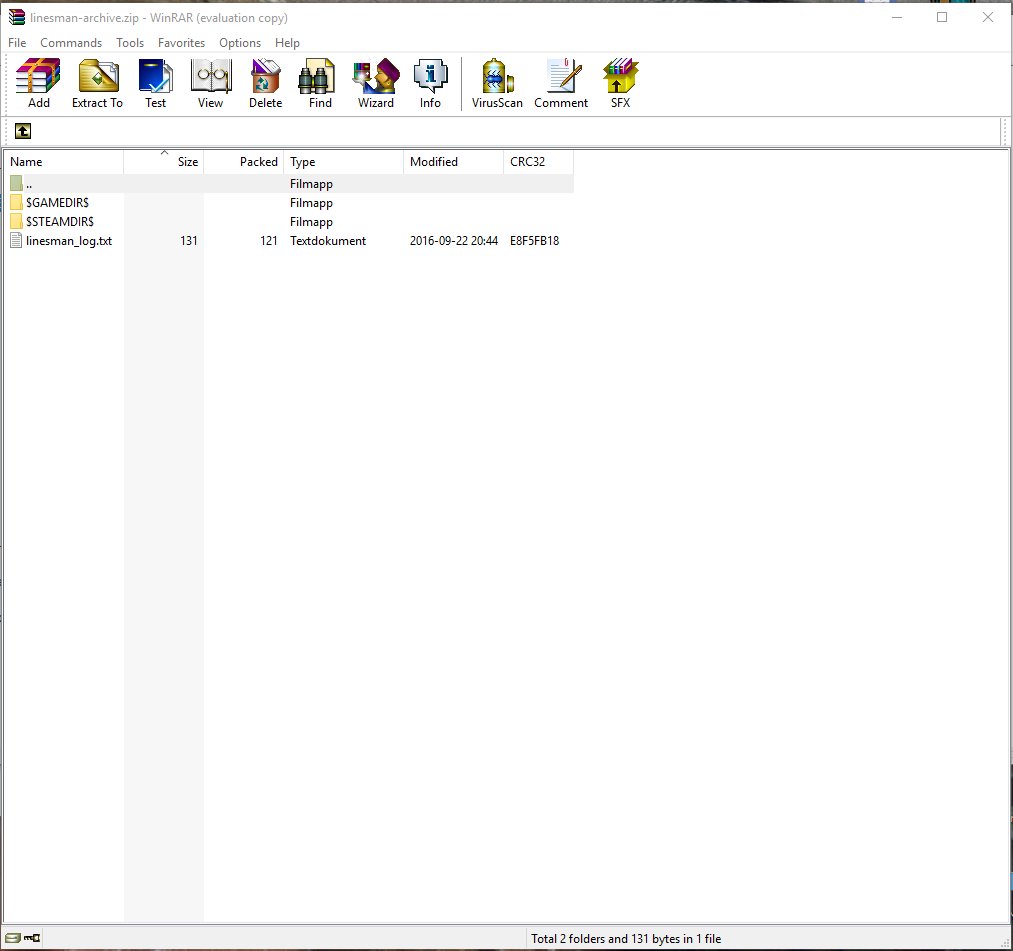Select the linesman_log.txt file name

[69, 241]
